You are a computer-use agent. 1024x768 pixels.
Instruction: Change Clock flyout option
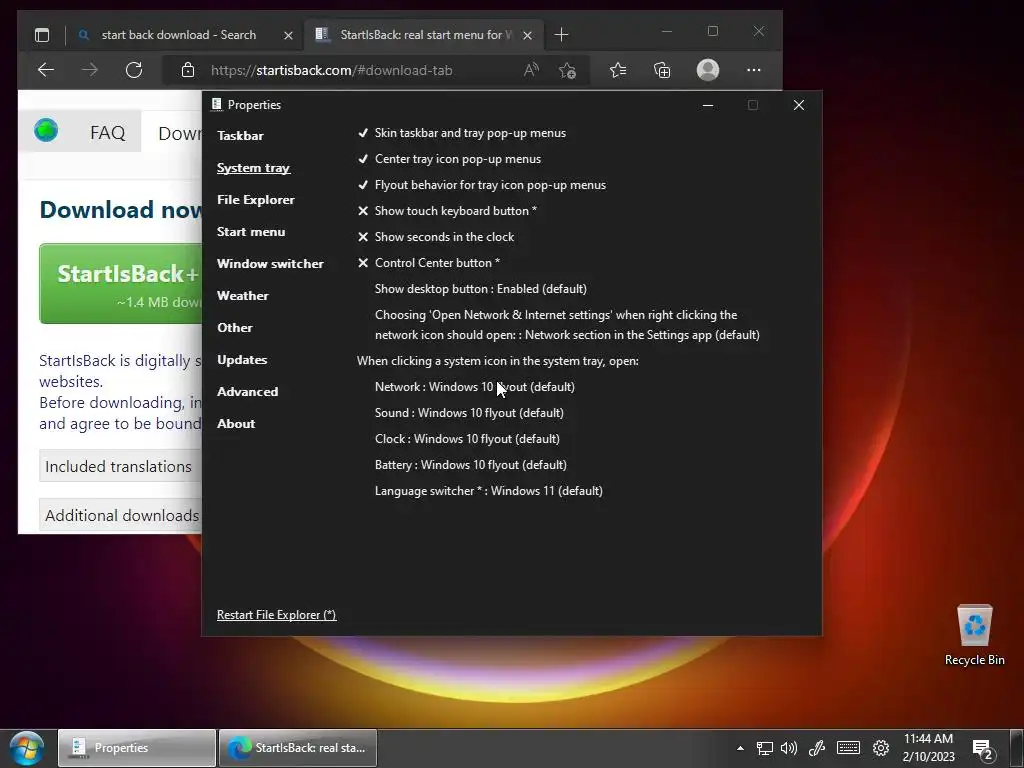(467, 439)
